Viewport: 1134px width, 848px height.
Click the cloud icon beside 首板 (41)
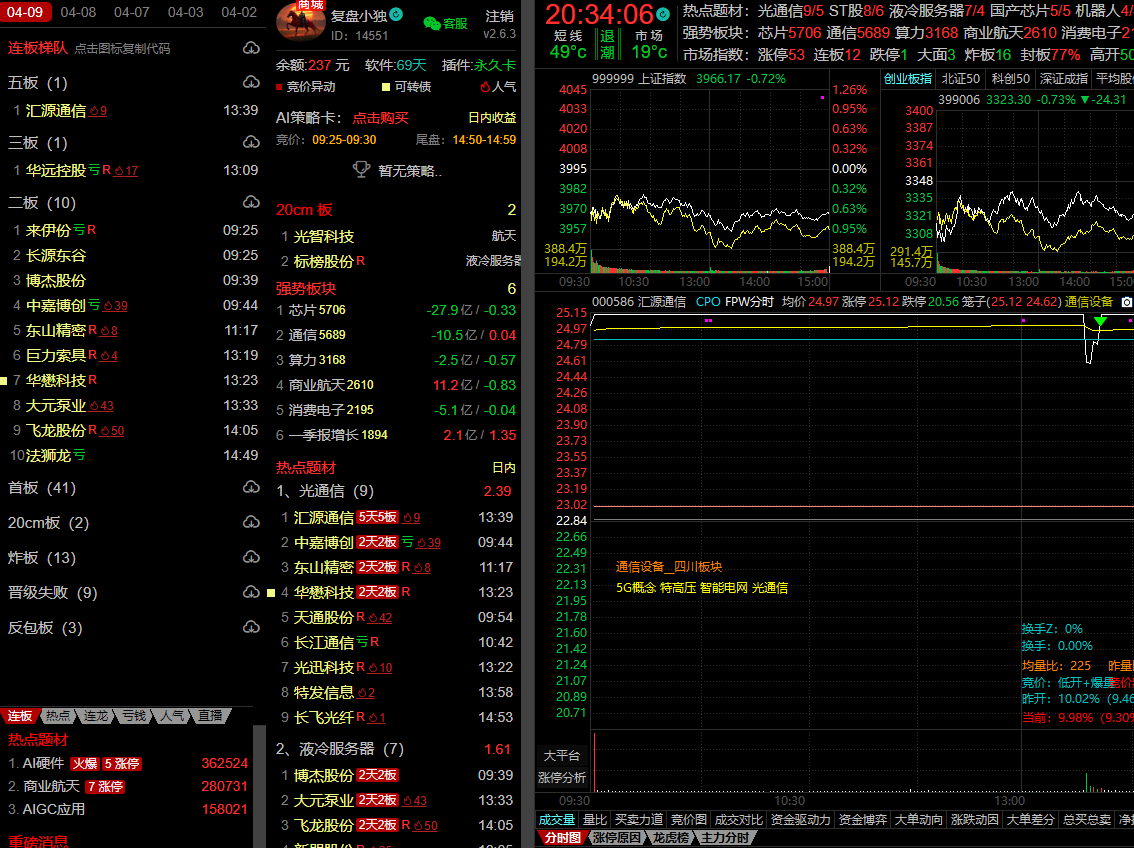(x=251, y=488)
